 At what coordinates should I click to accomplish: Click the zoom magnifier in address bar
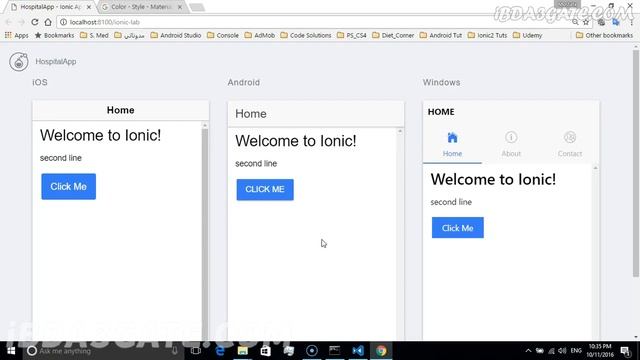click(x=575, y=22)
